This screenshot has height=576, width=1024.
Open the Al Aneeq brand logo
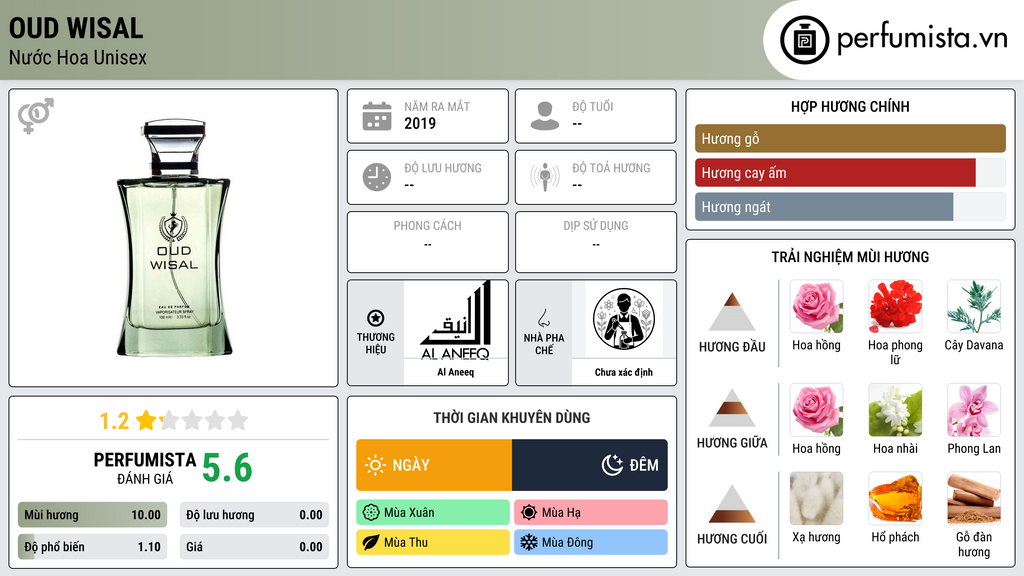tap(455, 321)
